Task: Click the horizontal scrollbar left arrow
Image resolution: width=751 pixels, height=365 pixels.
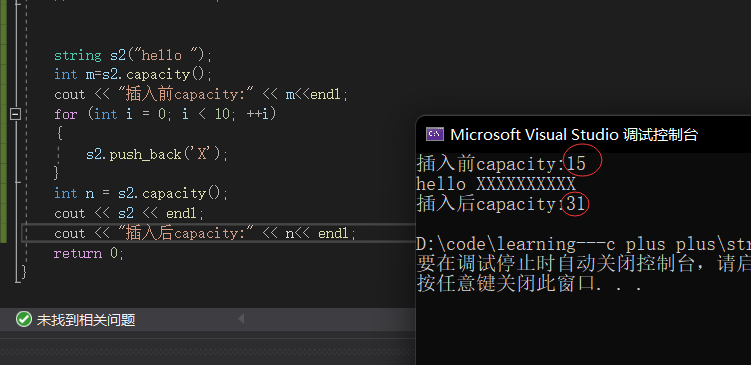Action: pos(241,319)
